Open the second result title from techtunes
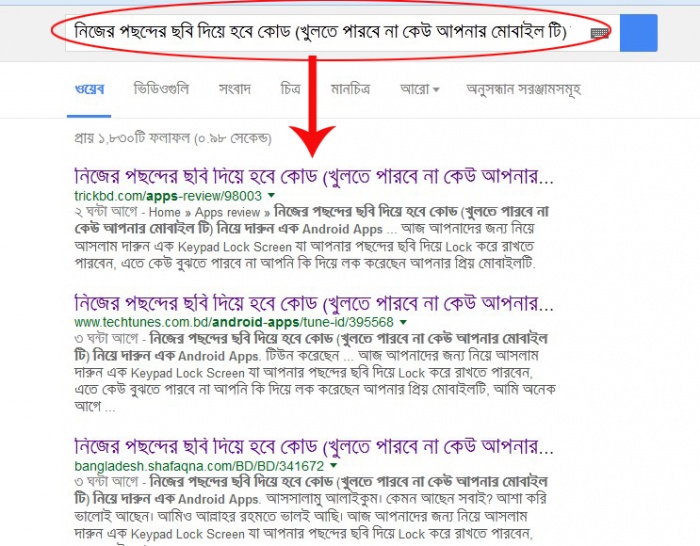Screen dimensions: 700x546 coord(313,304)
